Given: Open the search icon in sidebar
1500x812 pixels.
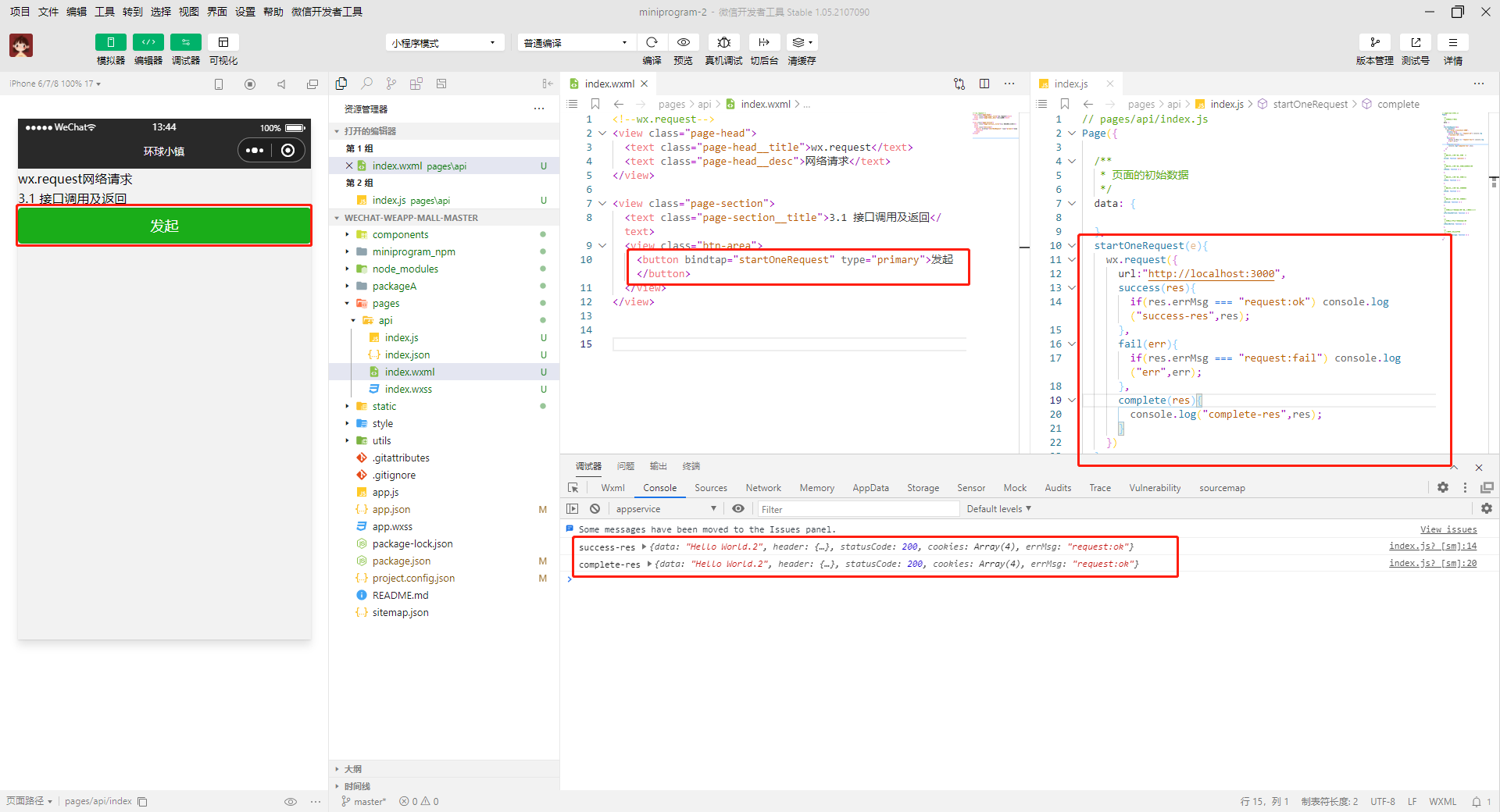Looking at the screenshot, I should 366,84.
